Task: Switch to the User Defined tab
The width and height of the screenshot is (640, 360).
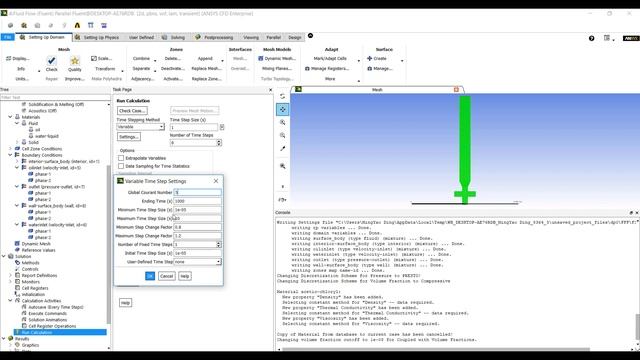Action: [x=141, y=37]
